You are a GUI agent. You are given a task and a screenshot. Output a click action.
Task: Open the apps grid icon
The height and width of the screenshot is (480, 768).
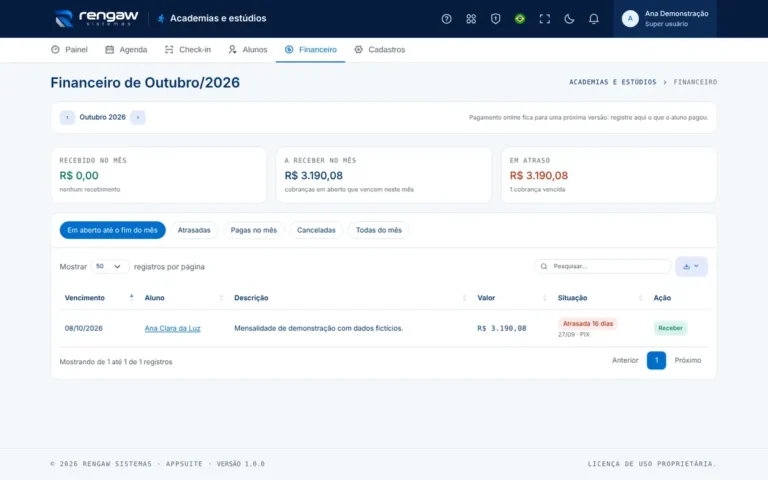coord(471,19)
